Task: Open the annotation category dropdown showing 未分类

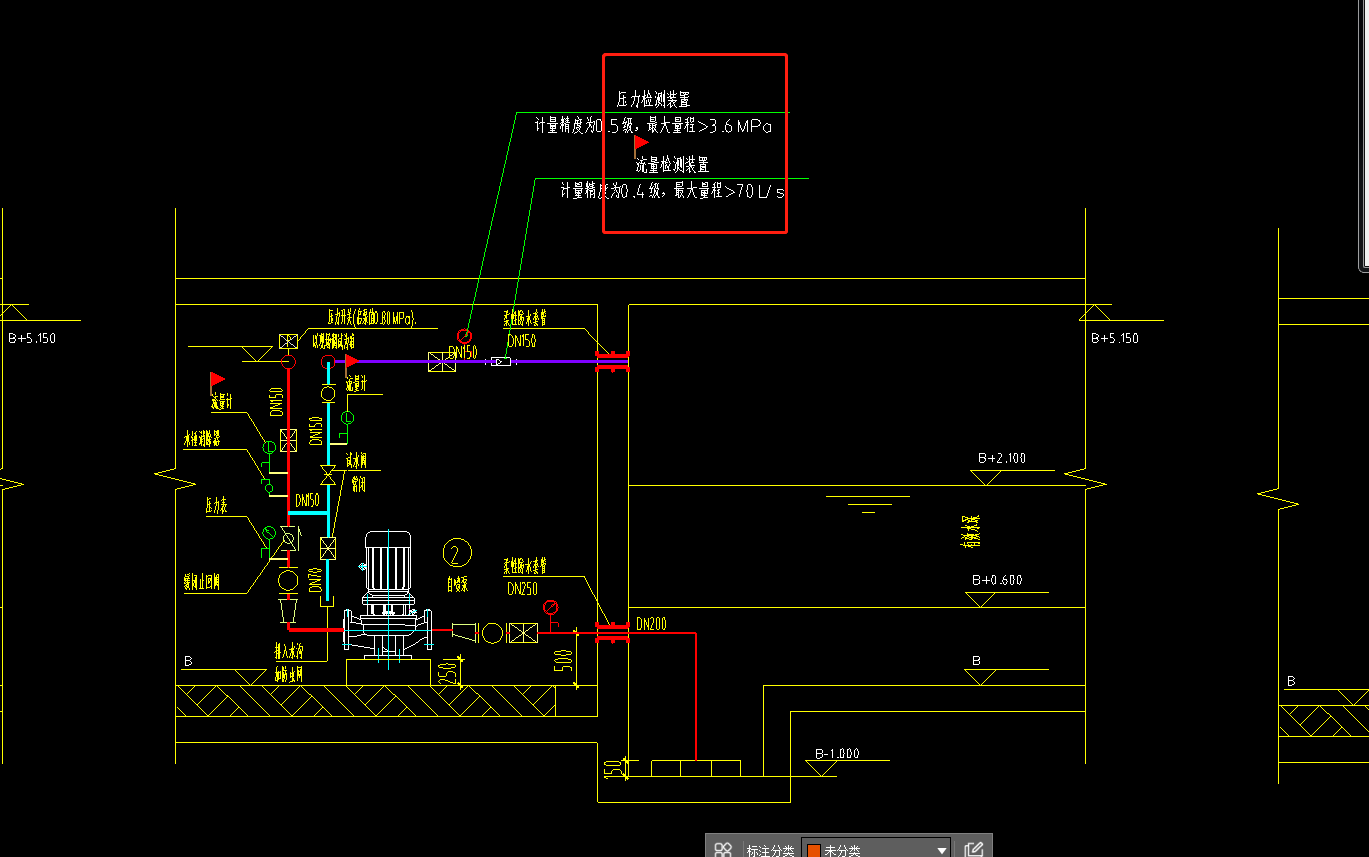Action: pyautogui.click(x=876, y=850)
